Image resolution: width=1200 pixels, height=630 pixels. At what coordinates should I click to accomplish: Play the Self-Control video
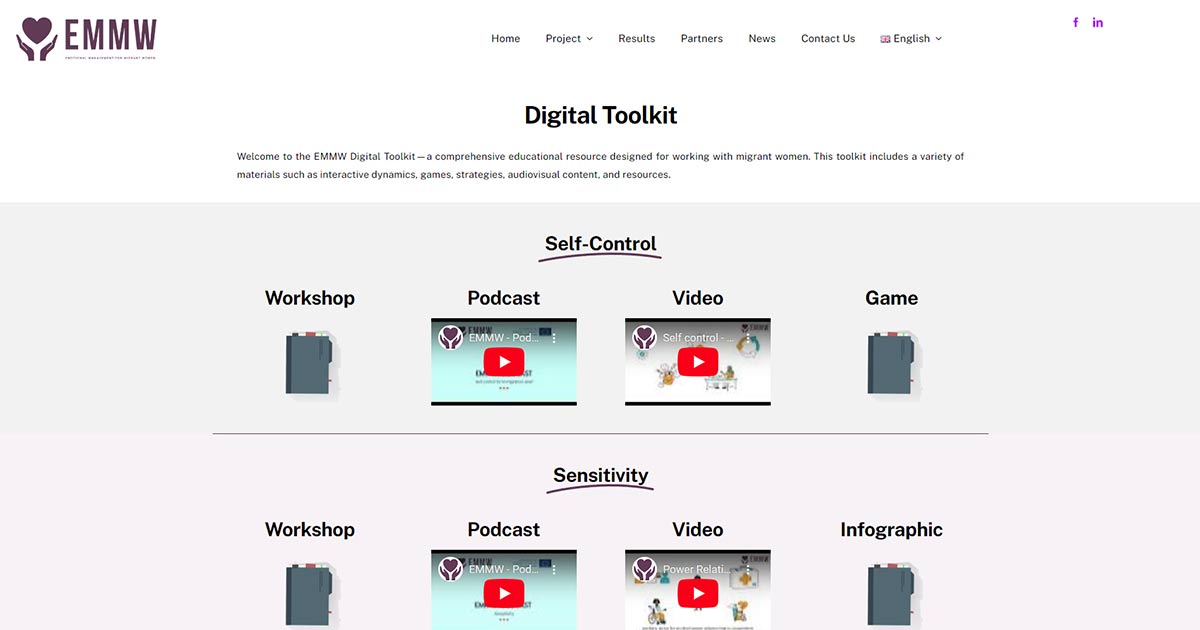pos(698,362)
